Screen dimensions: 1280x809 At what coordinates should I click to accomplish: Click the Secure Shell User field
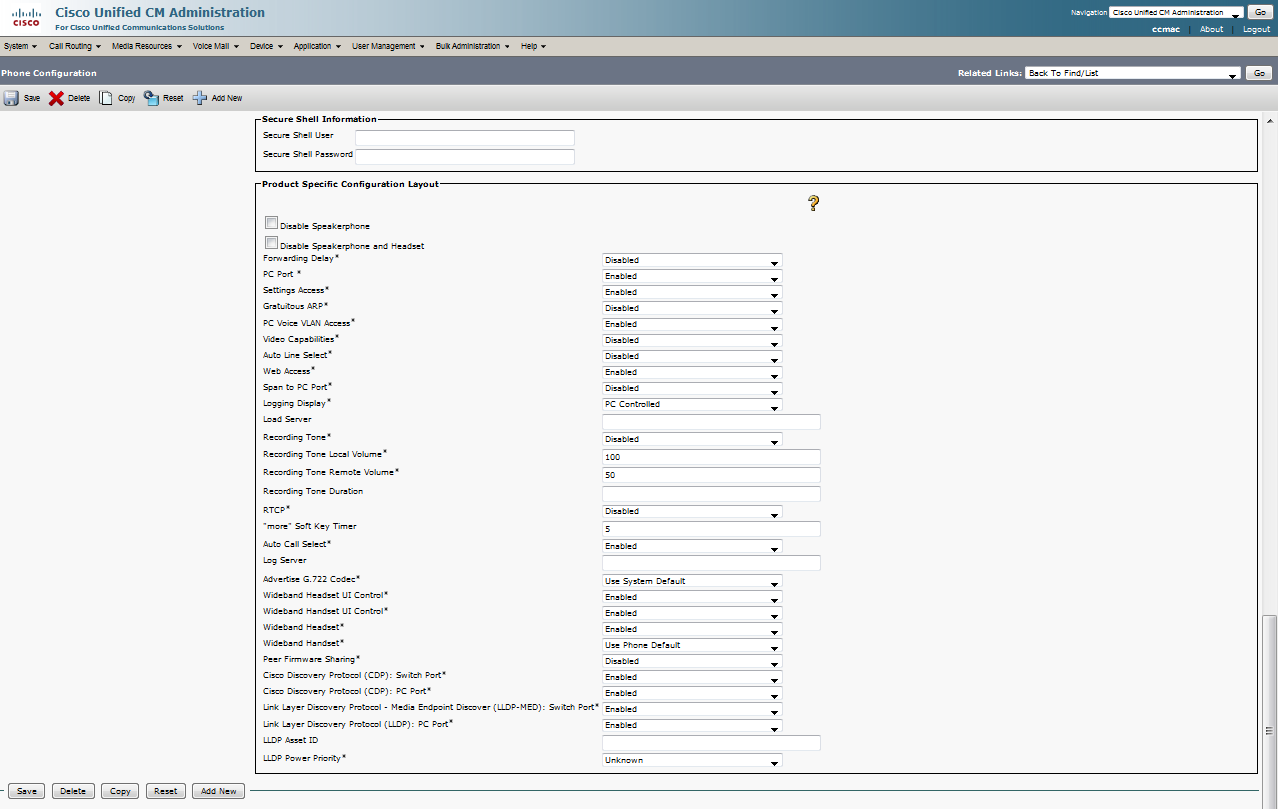465,138
